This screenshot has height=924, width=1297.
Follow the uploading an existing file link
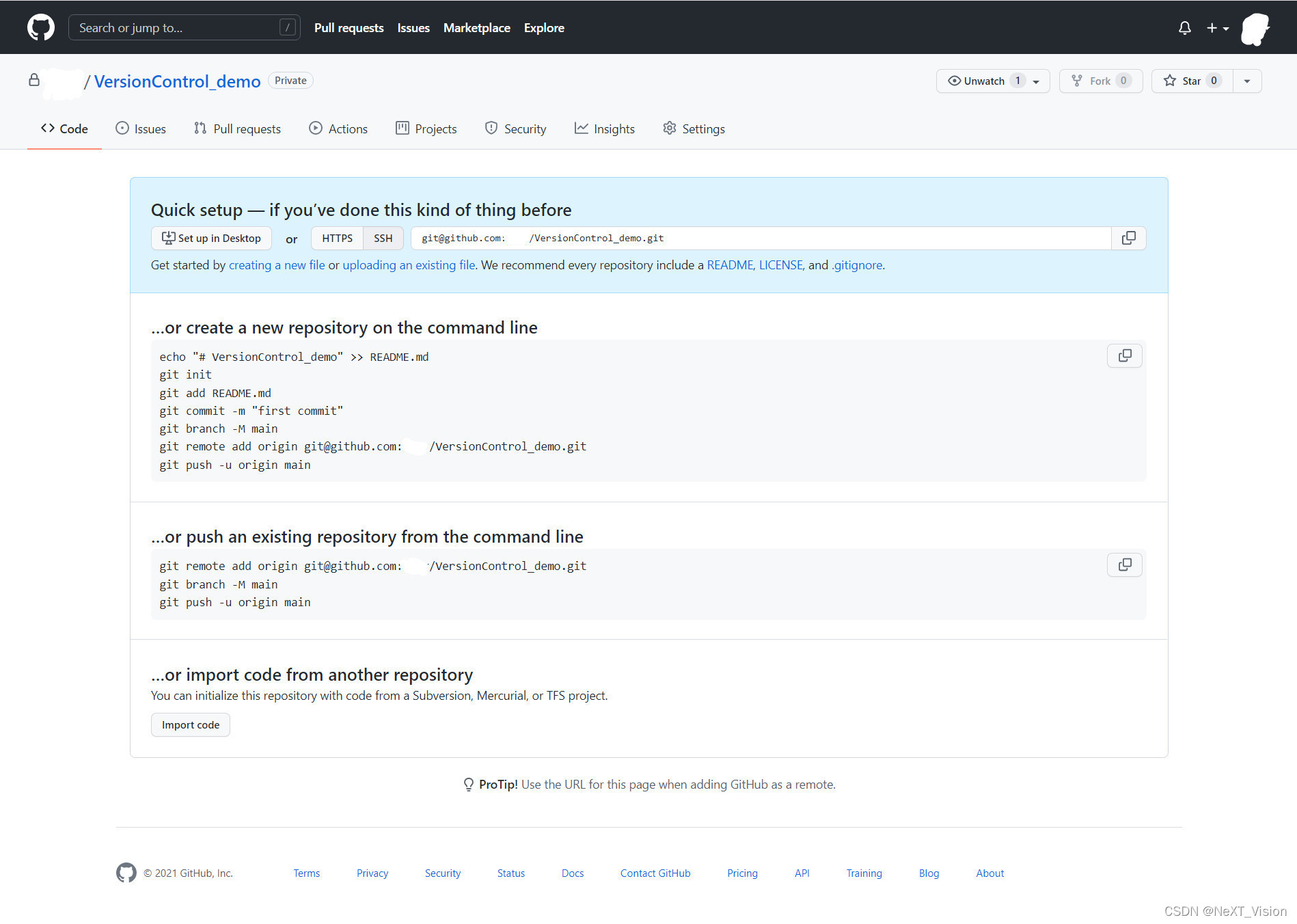409,265
